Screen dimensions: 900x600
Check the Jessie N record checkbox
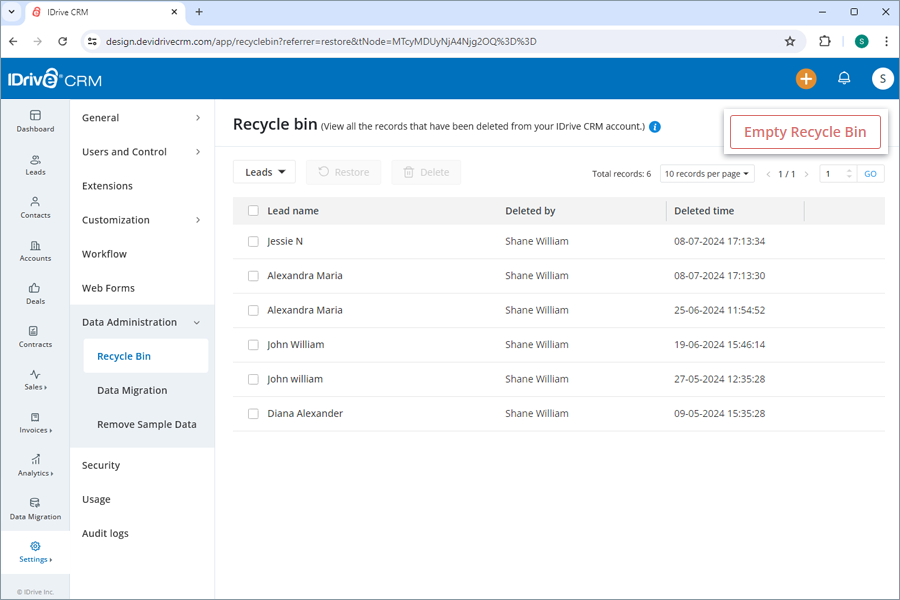253,241
